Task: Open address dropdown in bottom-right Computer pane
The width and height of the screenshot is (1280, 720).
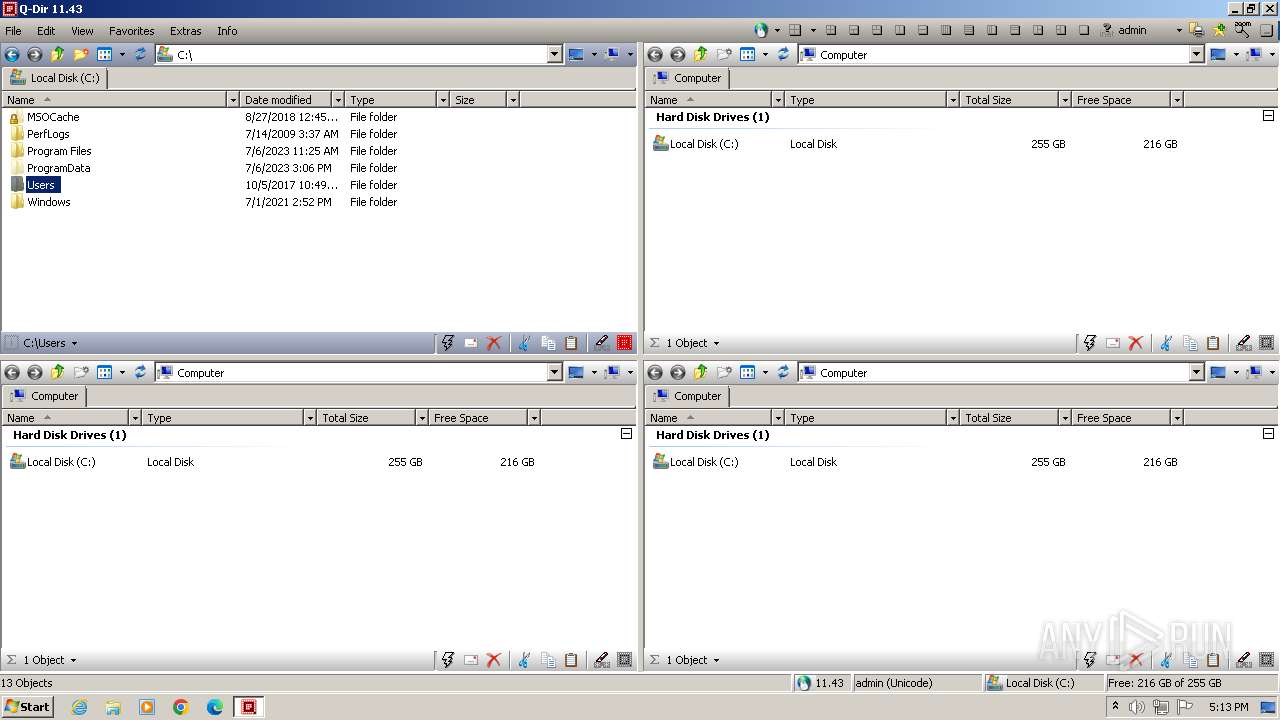Action: [x=1197, y=373]
